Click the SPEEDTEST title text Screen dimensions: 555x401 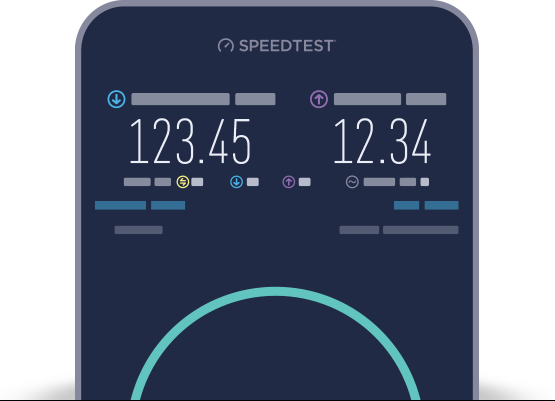(x=287, y=46)
